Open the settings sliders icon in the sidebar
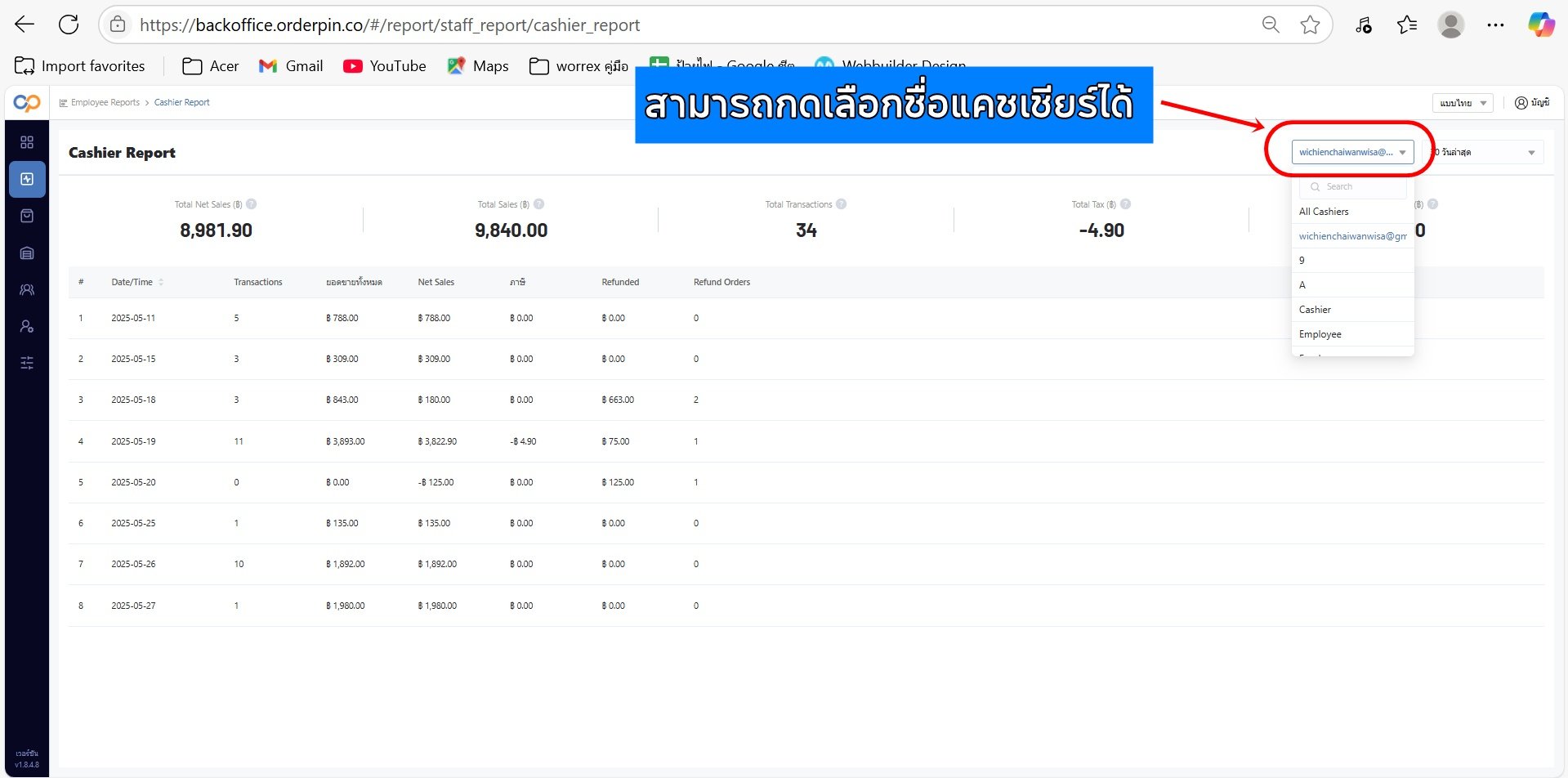Viewport: 1568px width, 778px height. coord(27,363)
